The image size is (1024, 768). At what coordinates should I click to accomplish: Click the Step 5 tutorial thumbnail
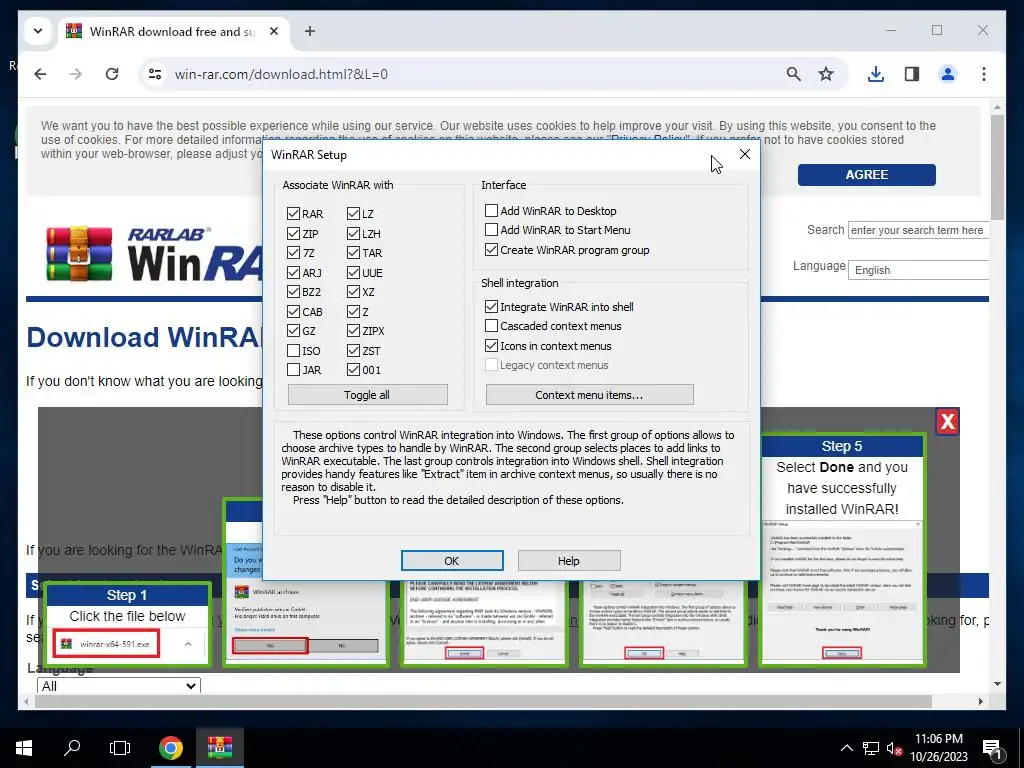coord(842,551)
